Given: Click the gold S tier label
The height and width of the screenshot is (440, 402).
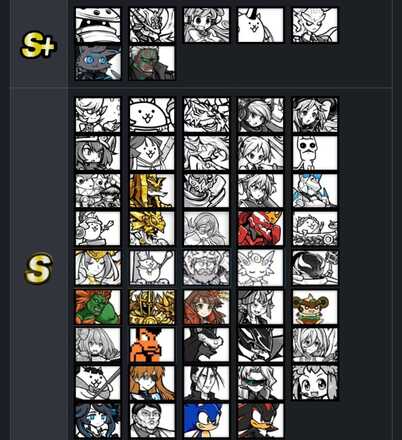Looking at the screenshot, I should [39, 268].
